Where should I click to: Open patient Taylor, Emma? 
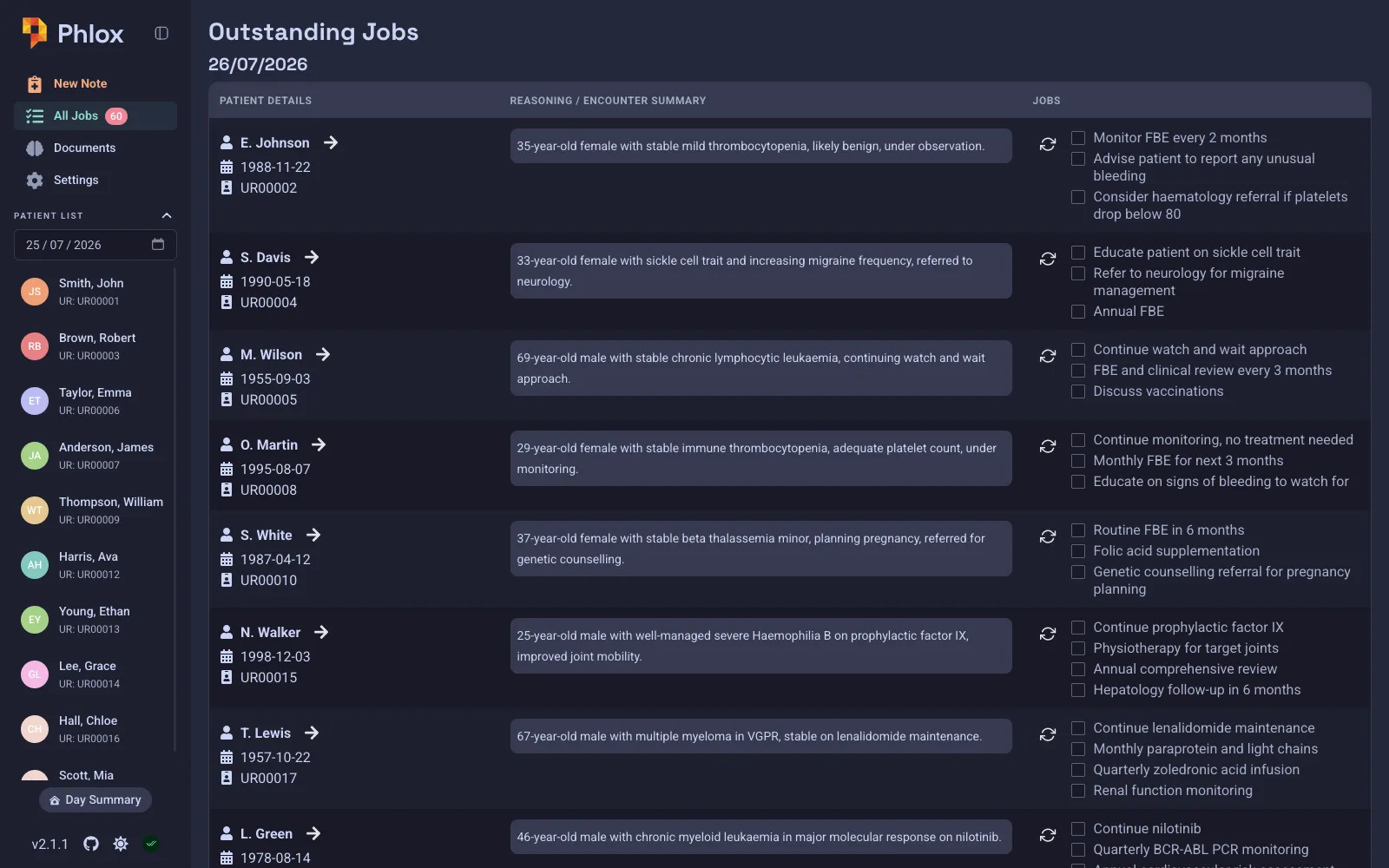coord(95,401)
